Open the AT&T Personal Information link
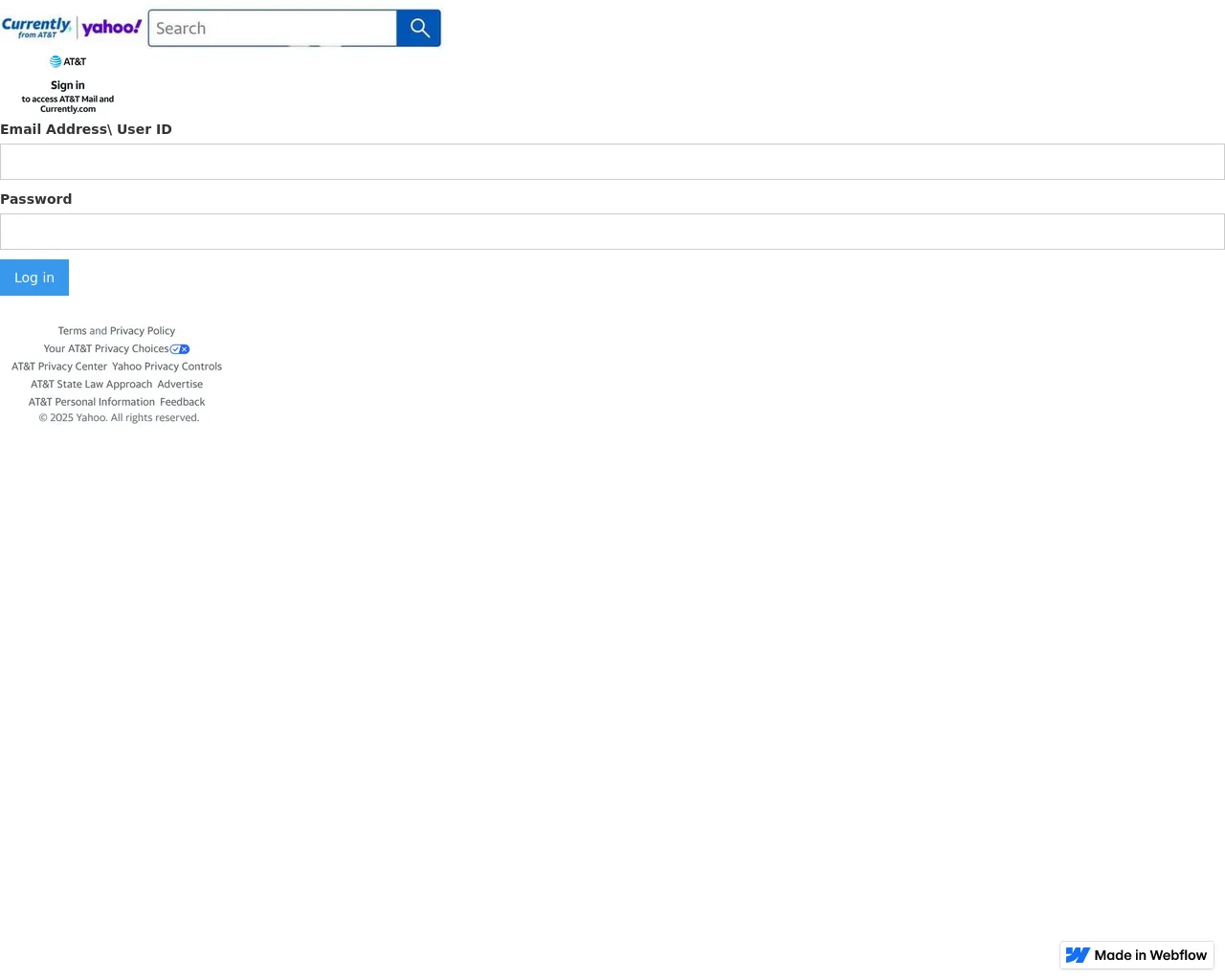The width and height of the screenshot is (1225, 980). pos(92,402)
